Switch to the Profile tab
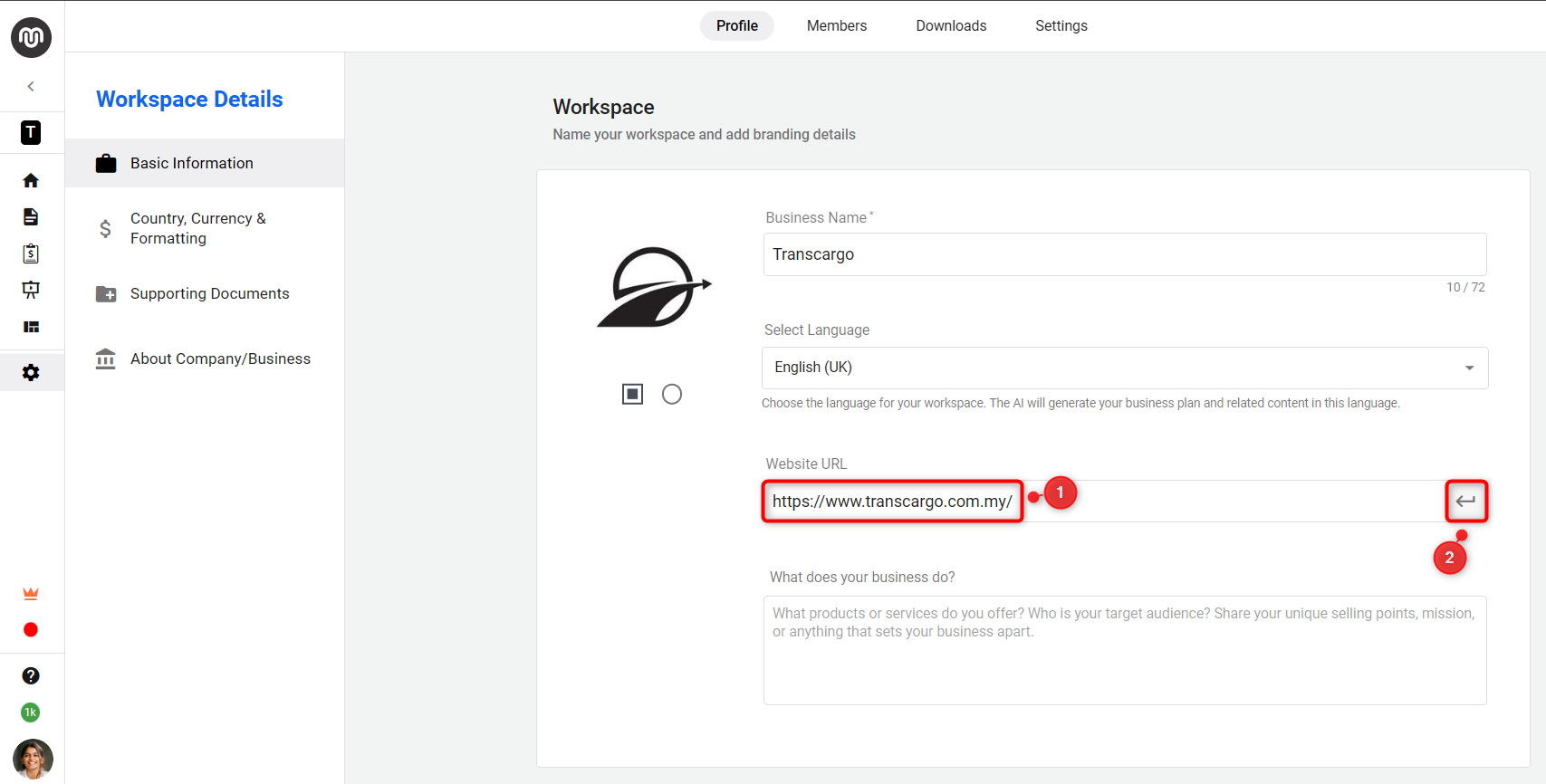The height and width of the screenshot is (784, 1546). (737, 25)
